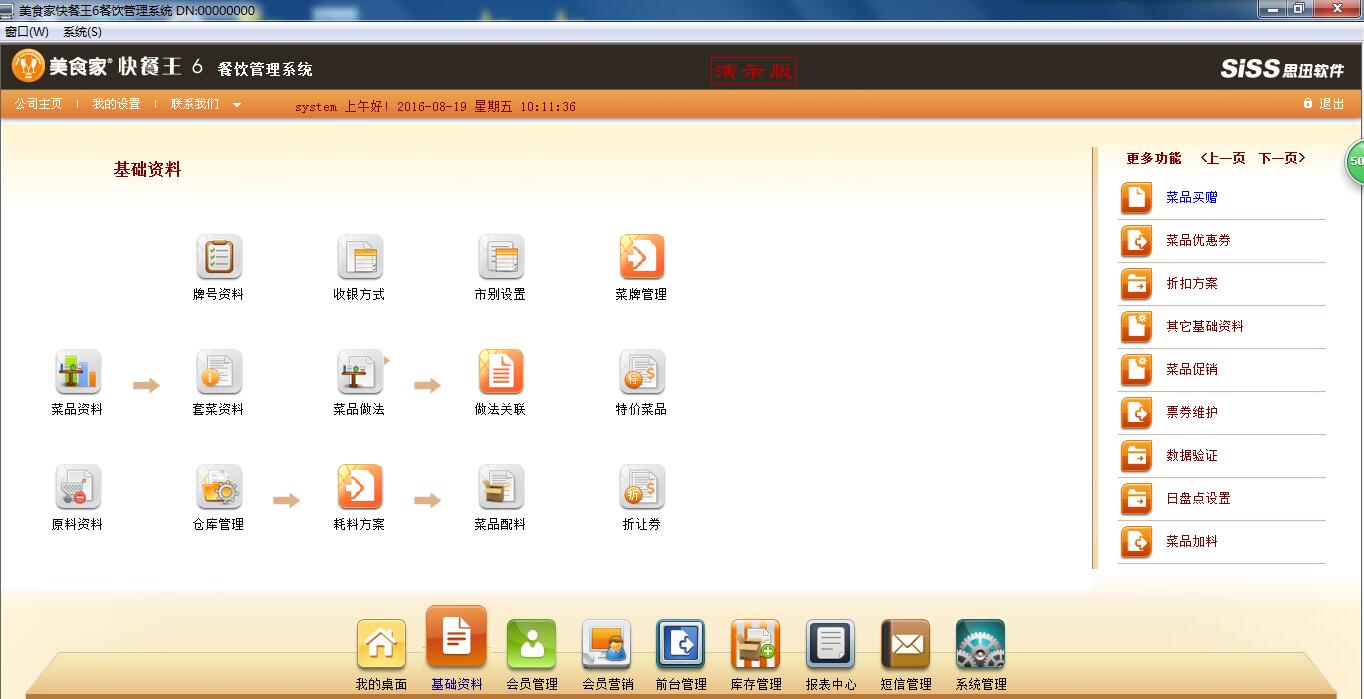Open 我的设置
The height and width of the screenshot is (699, 1364).
tap(117, 104)
